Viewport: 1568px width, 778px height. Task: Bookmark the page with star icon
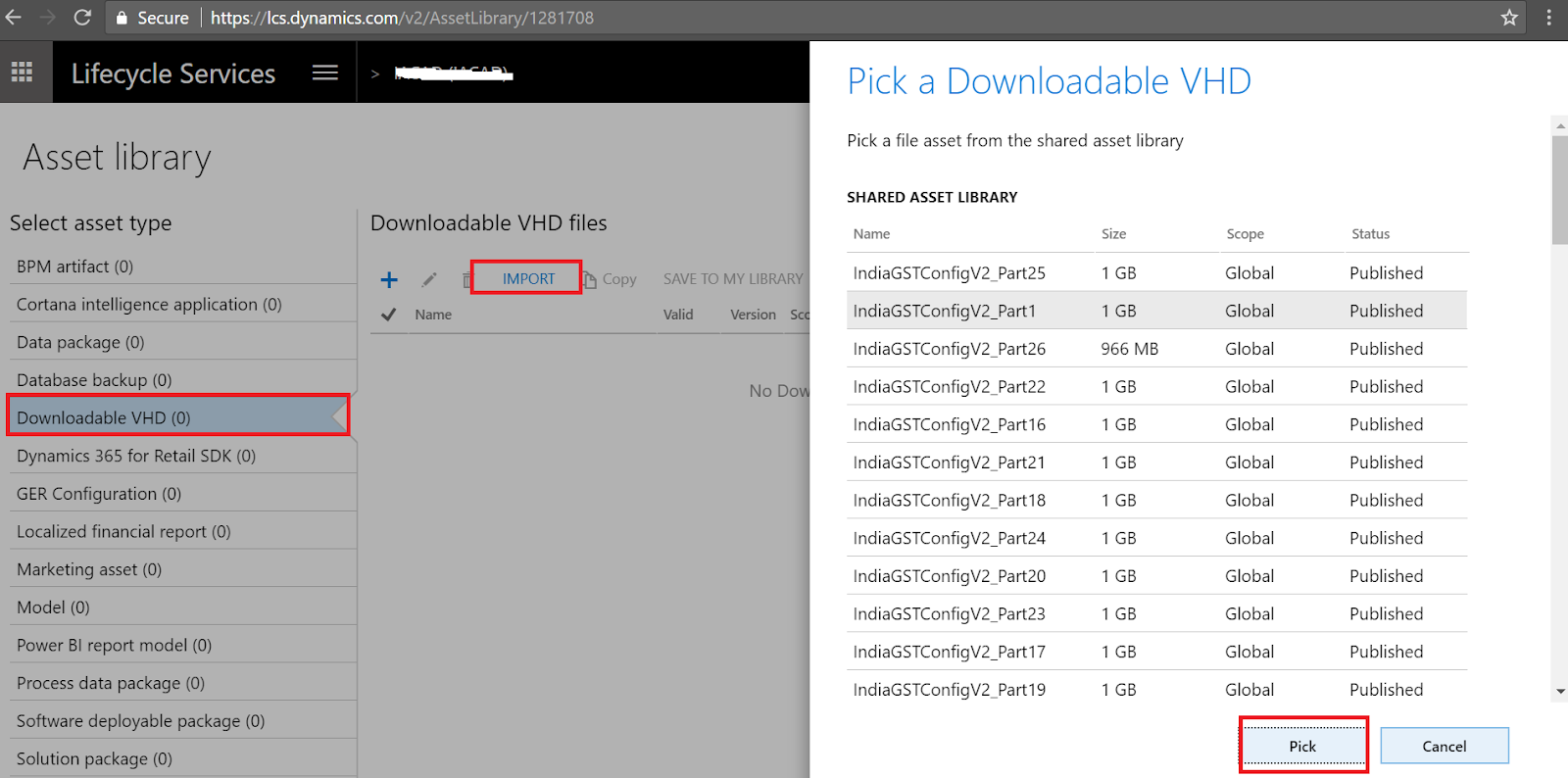pyautogui.click(x=1509, y=18)
